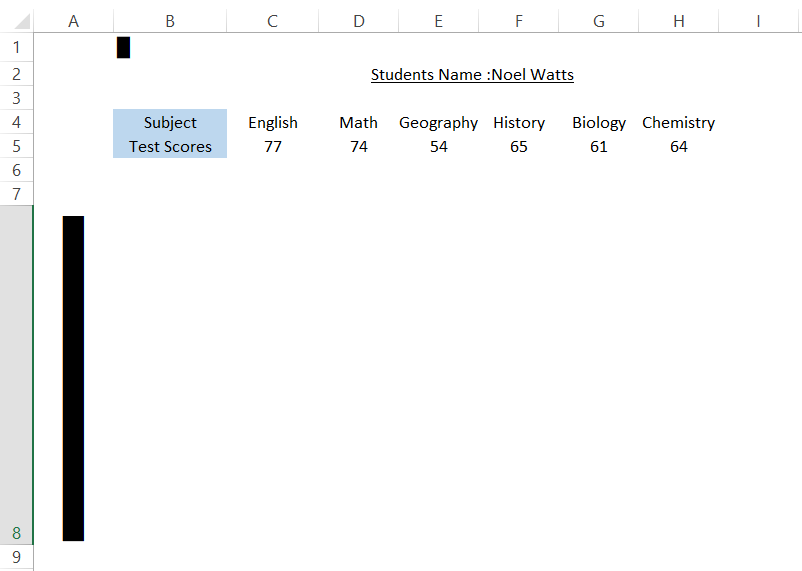
Task: Click the Geography cell
Action: (438, 122)
